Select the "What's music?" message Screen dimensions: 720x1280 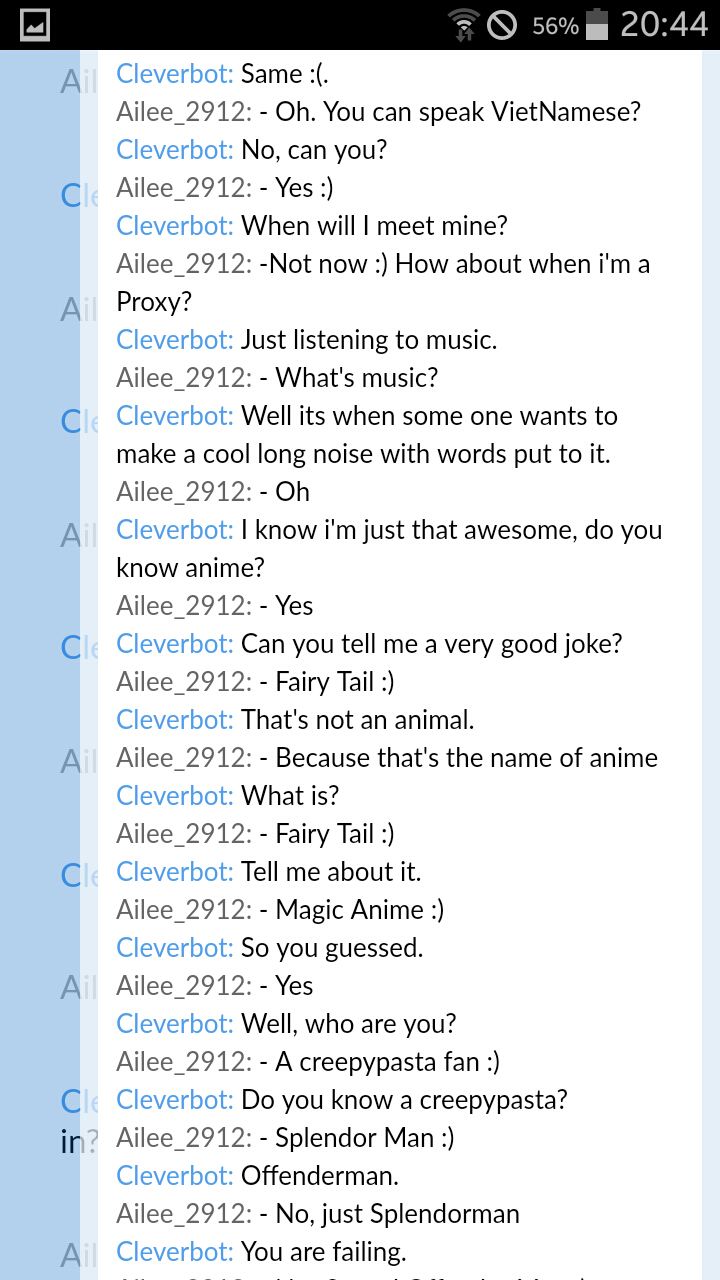pyautogui.click(x=356, y=378)
